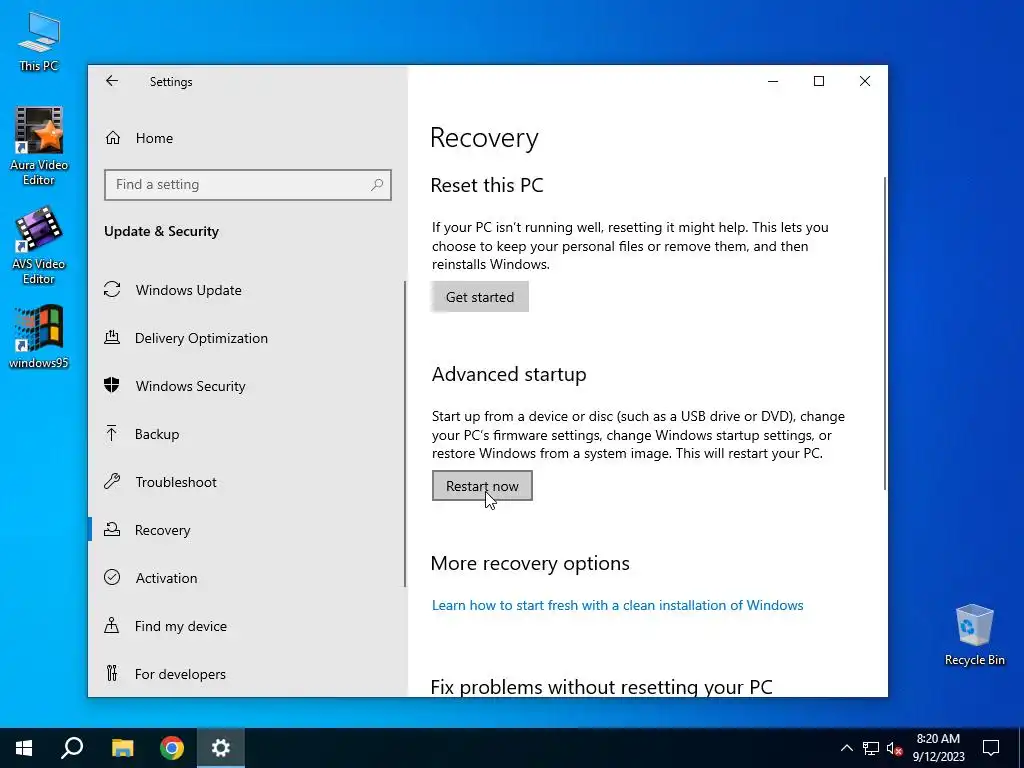Open Find my device page
This screenshot has width=1024, height=768.
tap(181, 626)
